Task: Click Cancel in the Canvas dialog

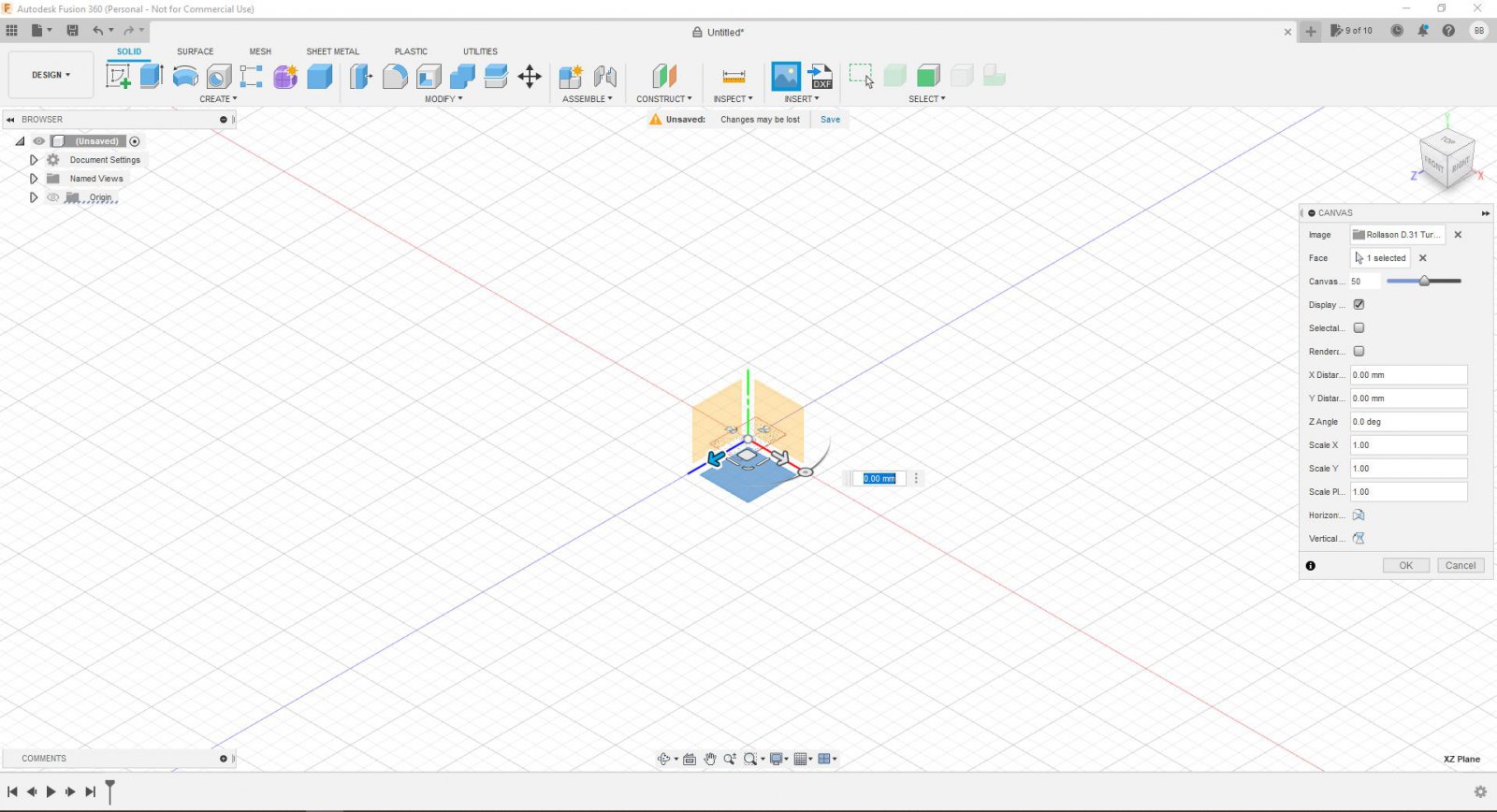Action: coord(1461,566)
